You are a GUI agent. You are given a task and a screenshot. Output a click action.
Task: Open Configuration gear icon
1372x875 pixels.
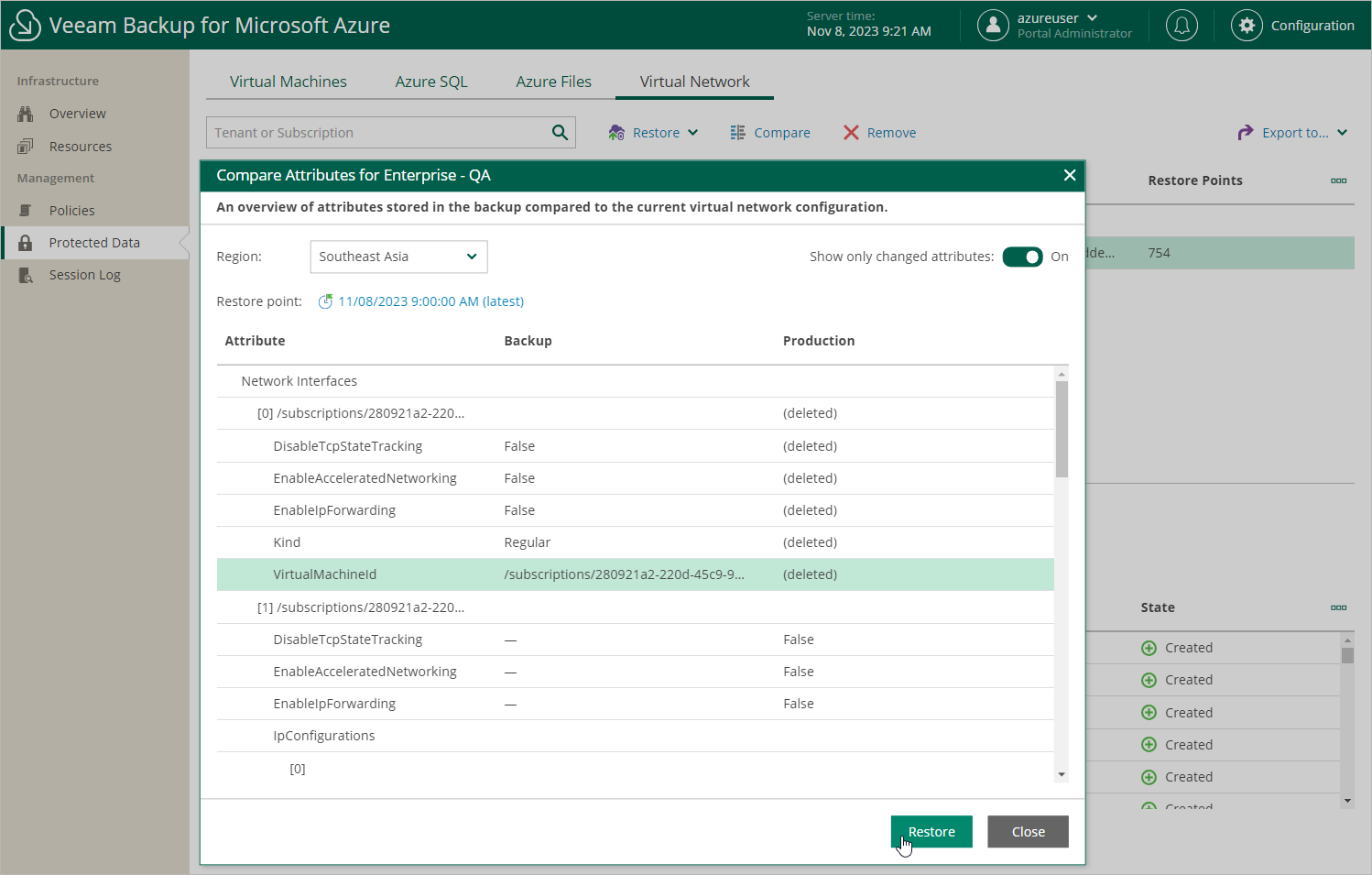coord(1247,26)
